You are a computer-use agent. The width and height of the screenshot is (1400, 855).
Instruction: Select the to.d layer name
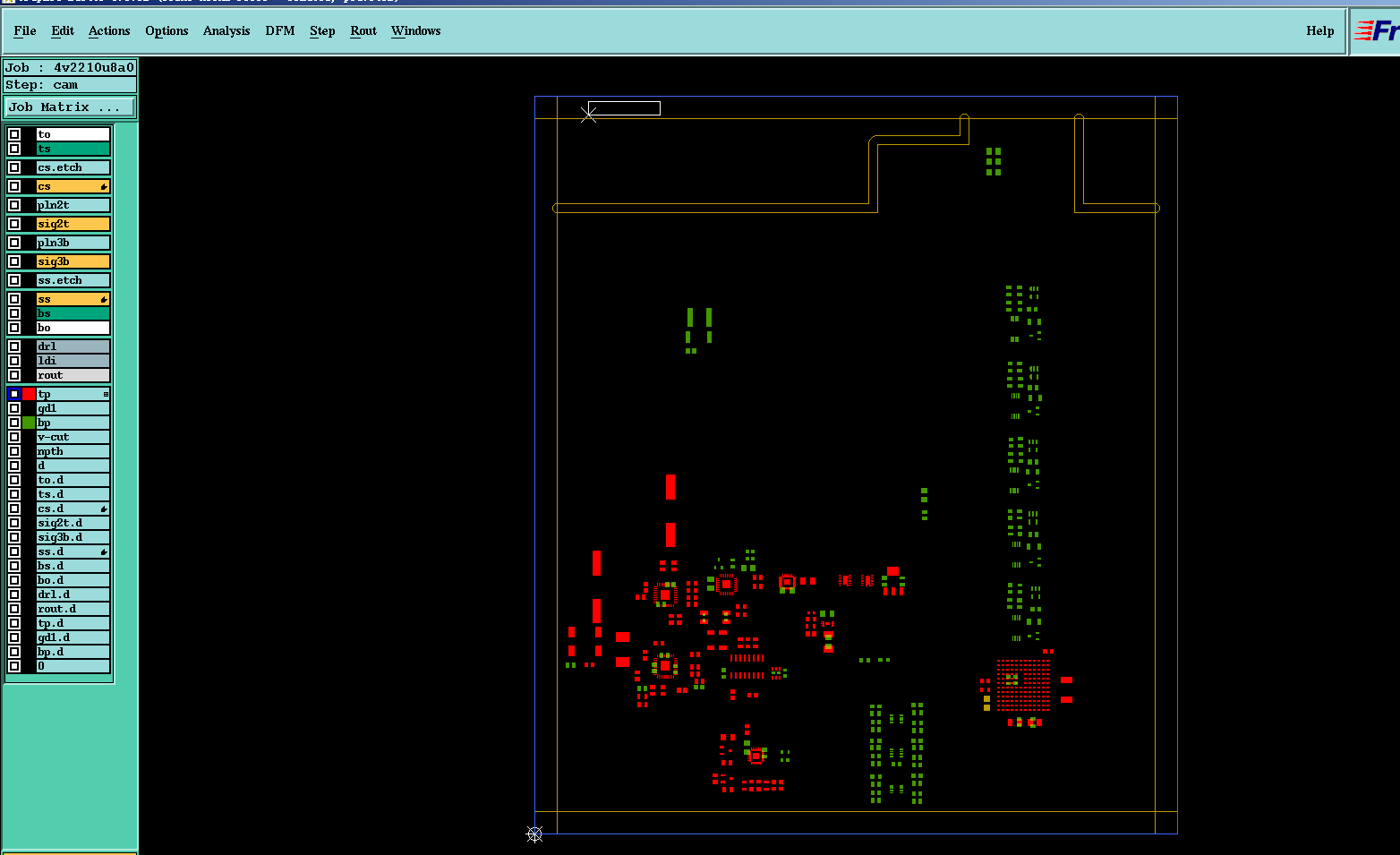[73, 480]
